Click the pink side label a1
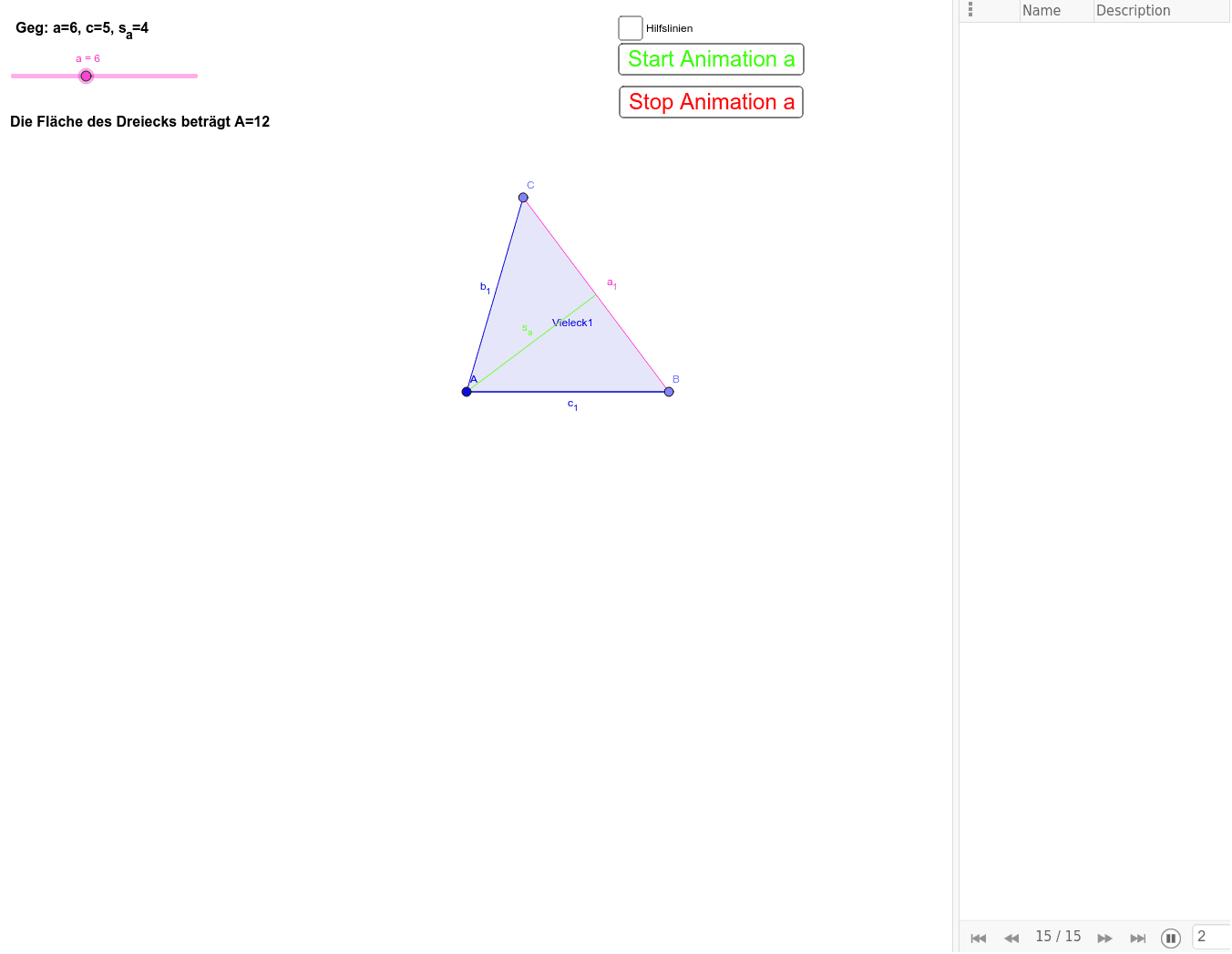Image resolution: width=1232 pixels, height=954 pixels. point(611,284)
